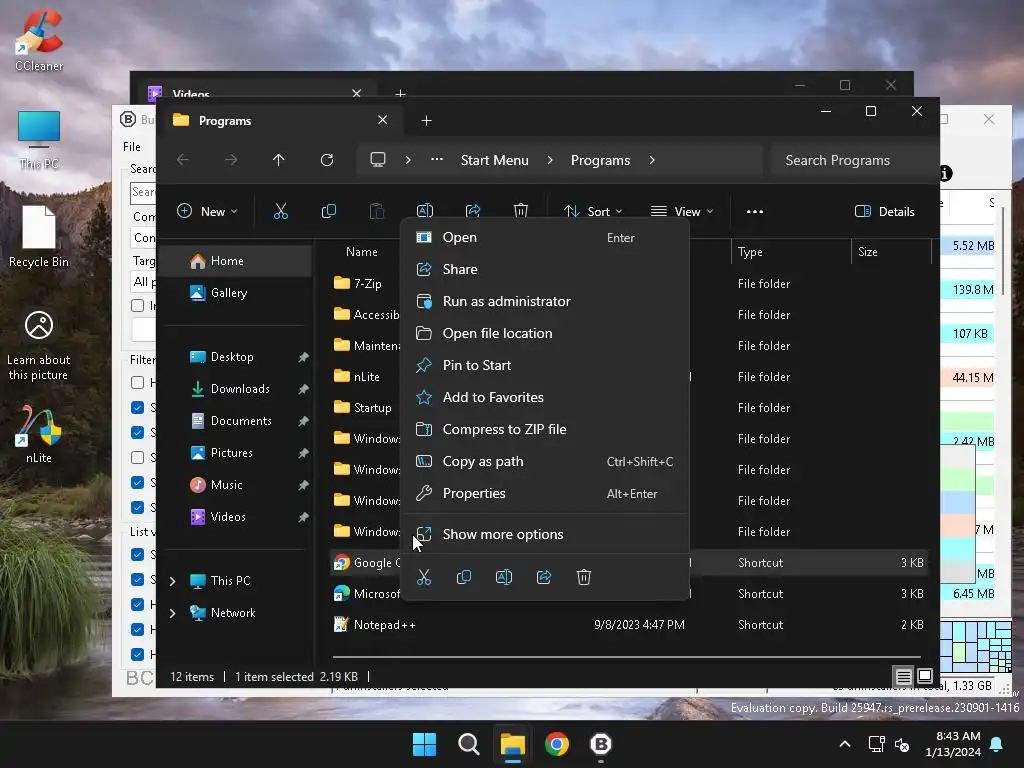The width and height of the screenshot is (1024, 768).
Task: Select the nLite desktop icon
Action: (x=39, y=434)
